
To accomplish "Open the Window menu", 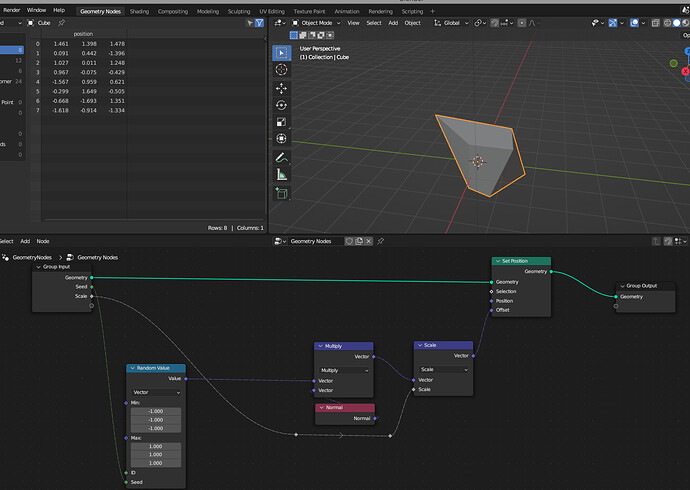I will pyautogui.click(x=36, y=10).
